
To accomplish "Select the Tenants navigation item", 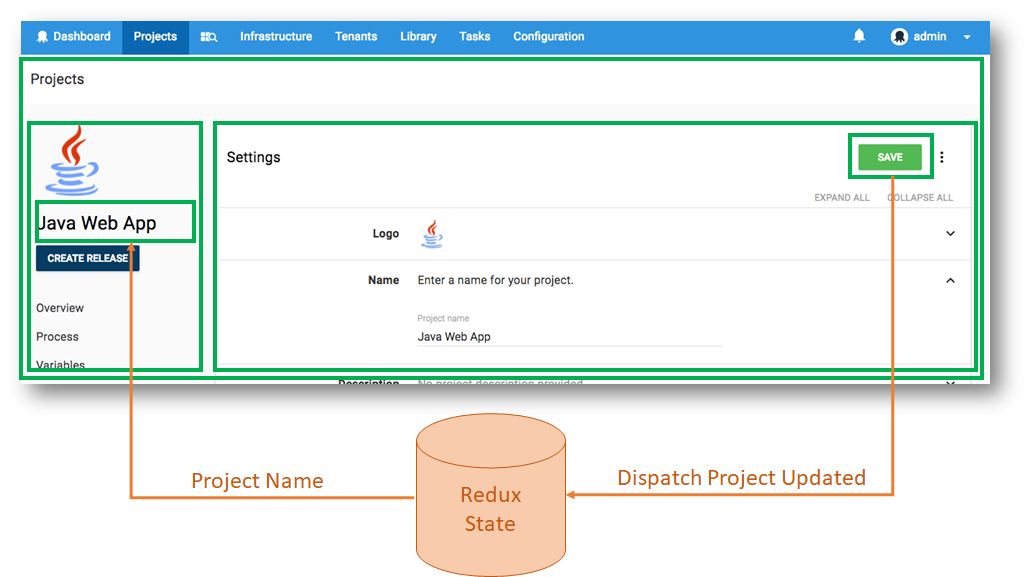I will pos(356,36).
